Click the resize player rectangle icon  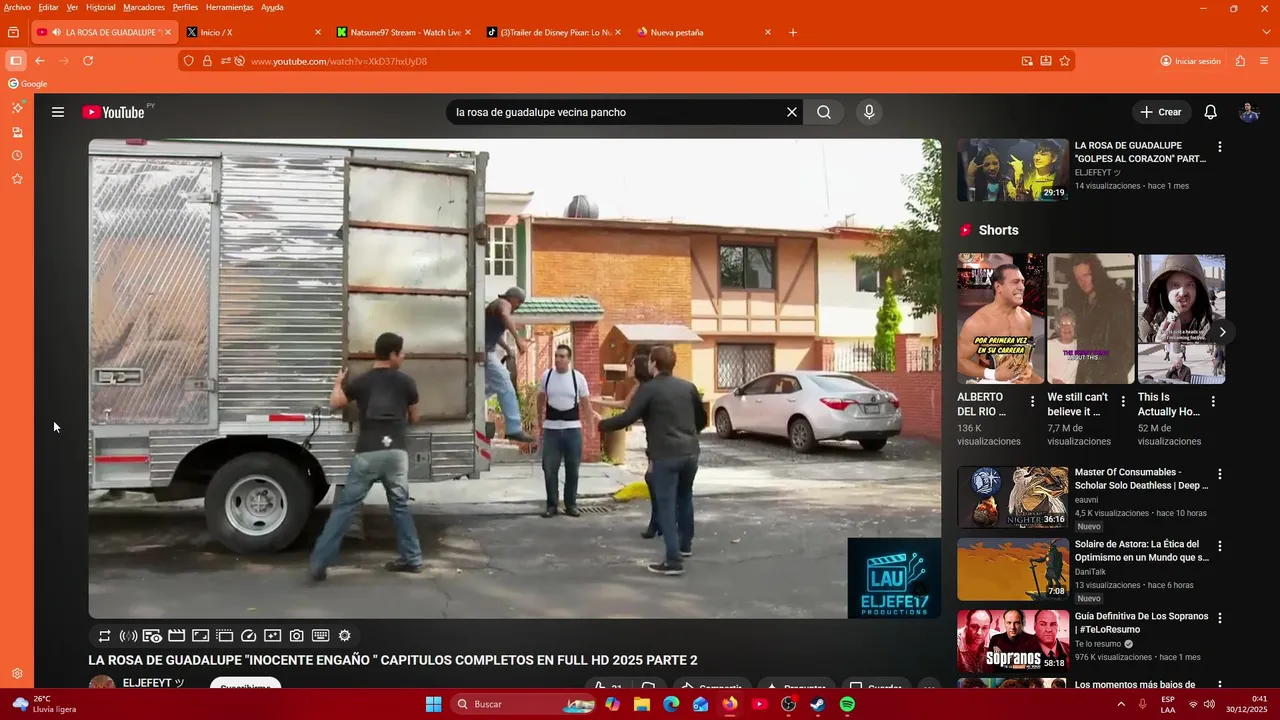pyautogui.click(x=200, y=636)
